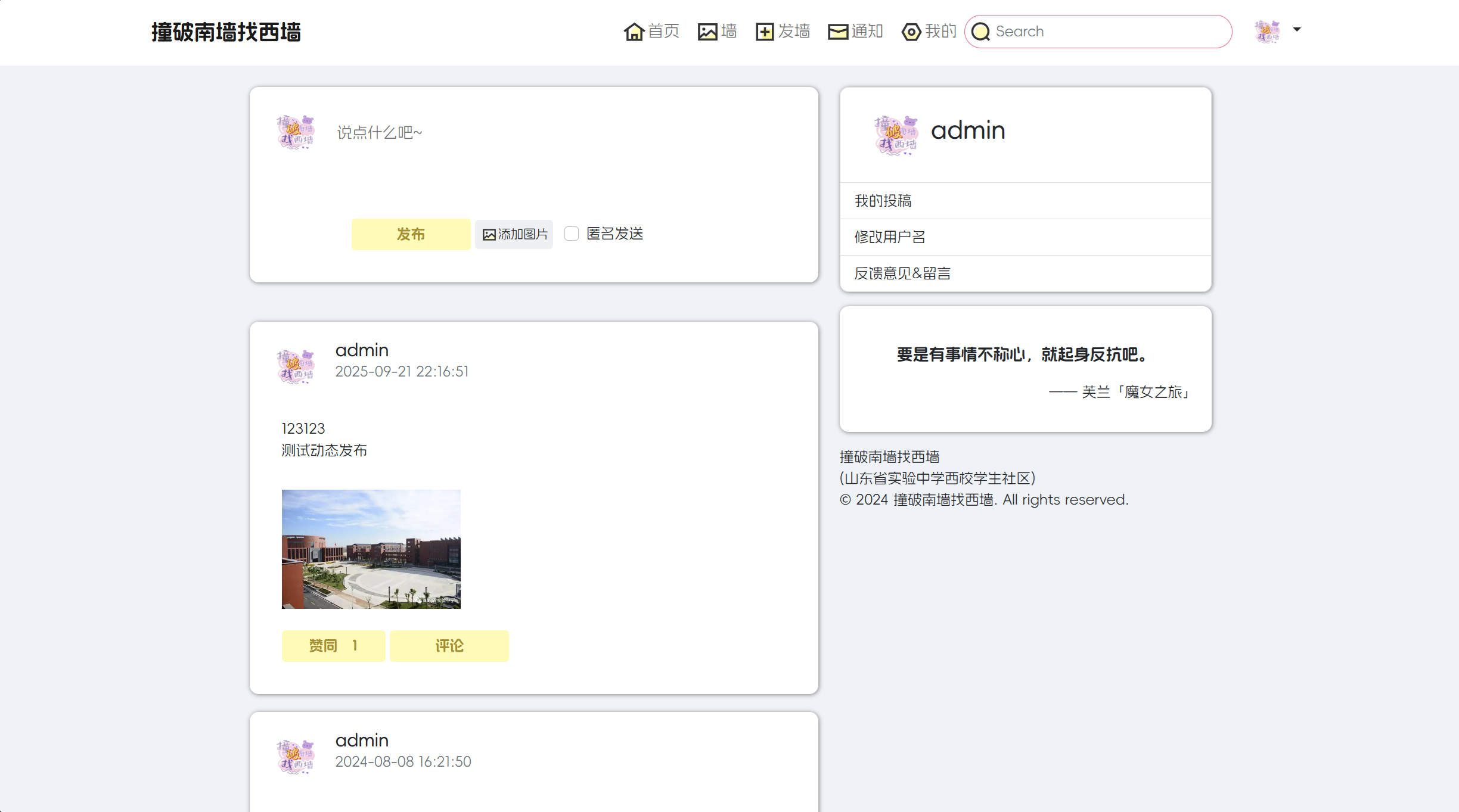Open comments with the 评论 button
The image size is (1459, 812).
click(449, 646)
